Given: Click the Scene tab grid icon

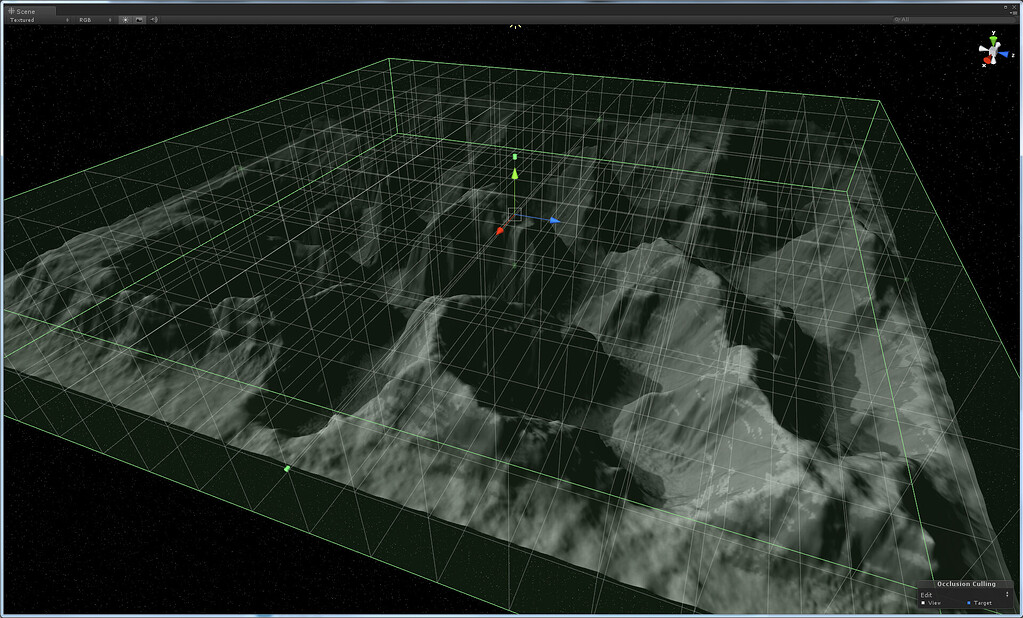Looking at the screenshot, I should pyautogui.click(x=10, y=11).
